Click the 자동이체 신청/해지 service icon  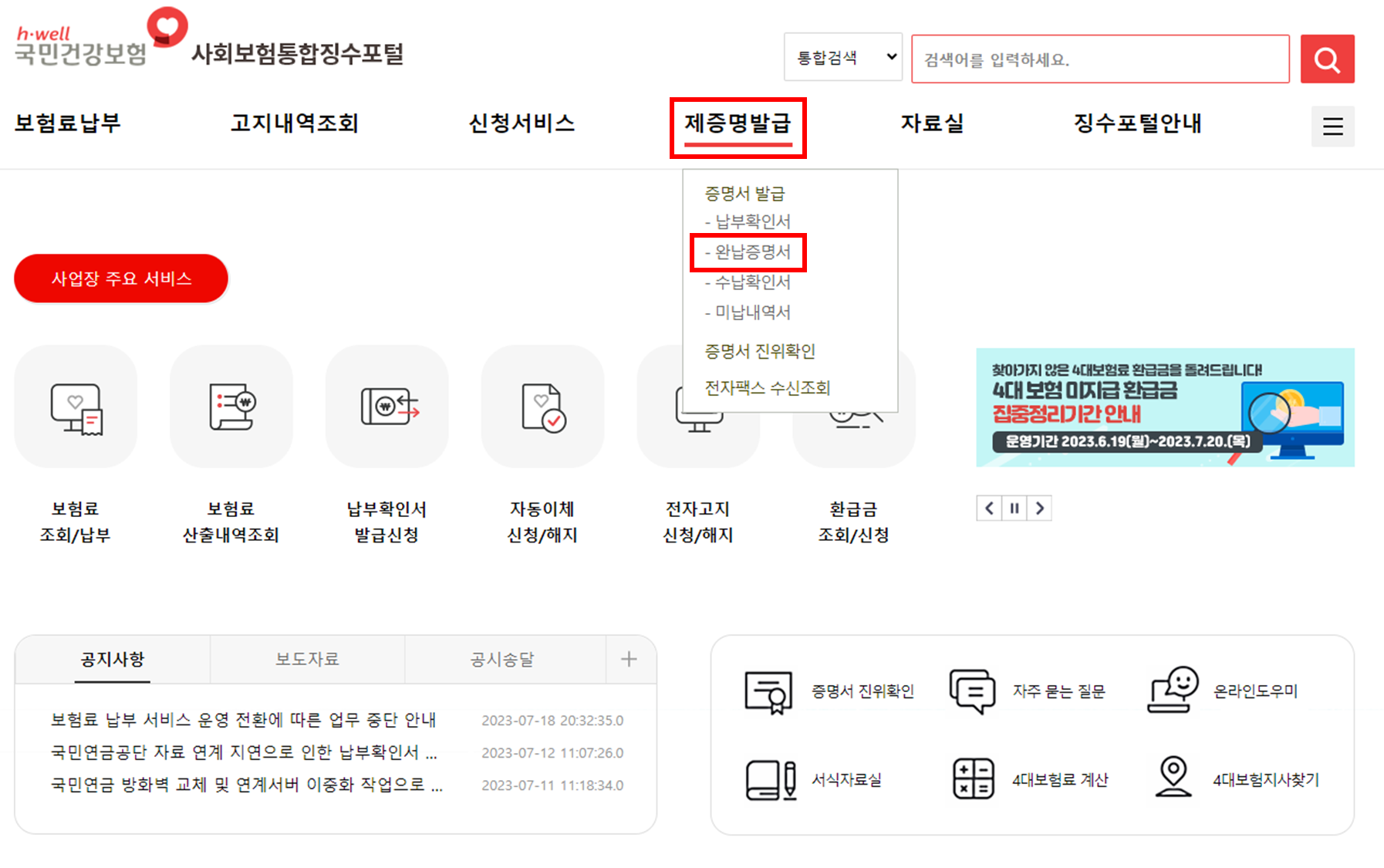point(543,407)
